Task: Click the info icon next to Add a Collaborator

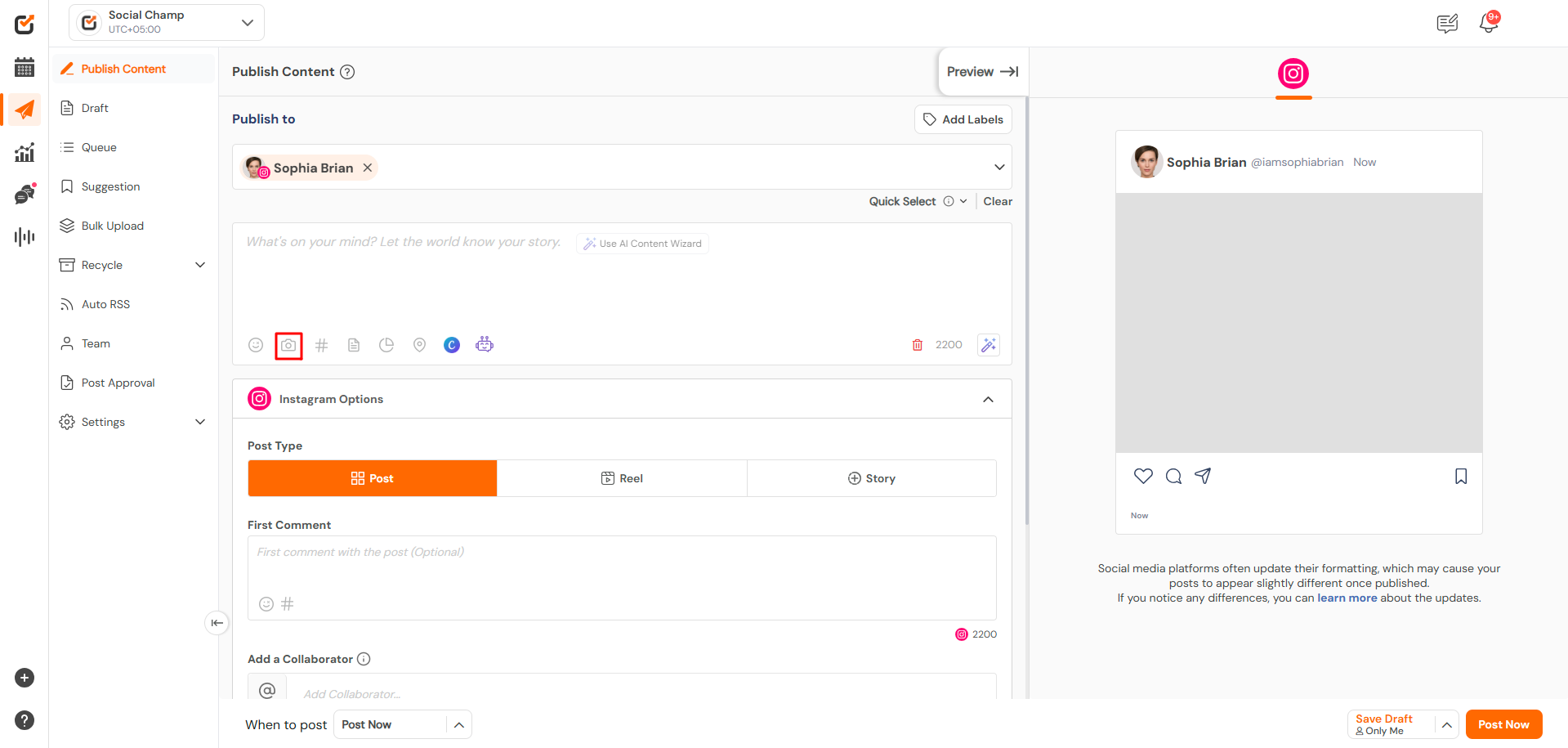Action: (364, 659)
